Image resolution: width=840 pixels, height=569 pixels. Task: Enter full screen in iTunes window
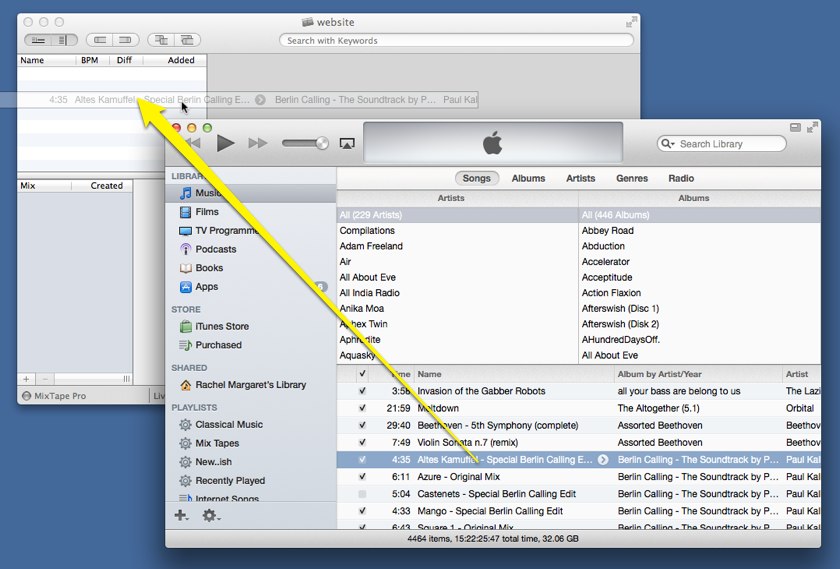[812, 128]
